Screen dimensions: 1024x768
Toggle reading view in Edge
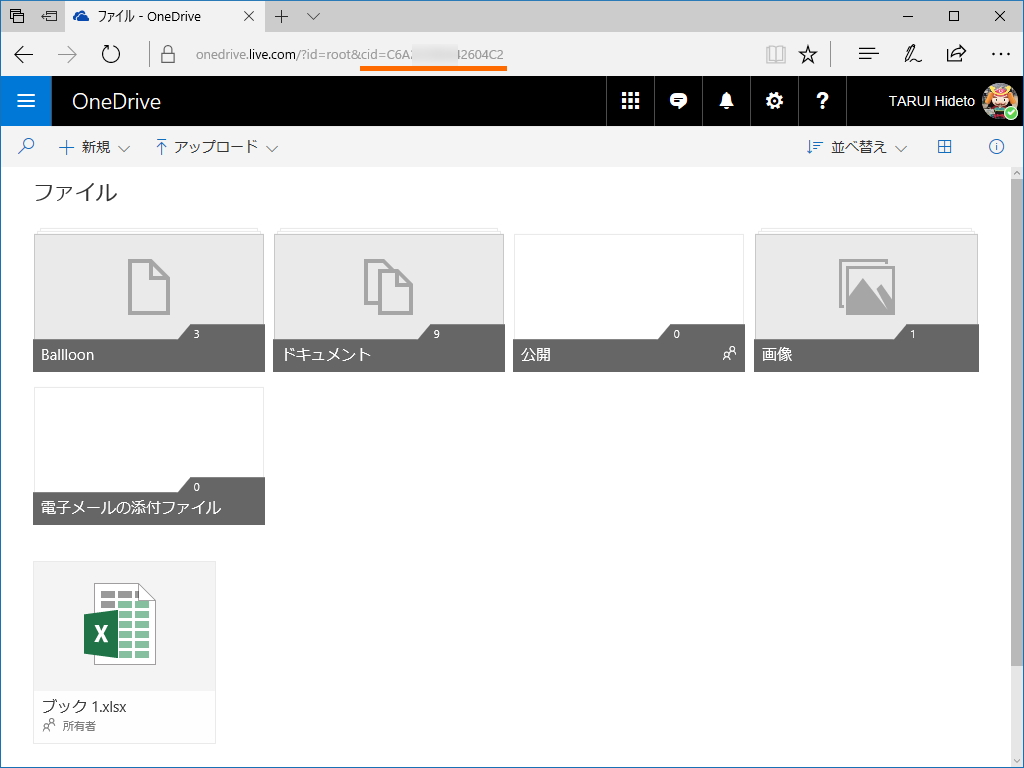(775, 53)
